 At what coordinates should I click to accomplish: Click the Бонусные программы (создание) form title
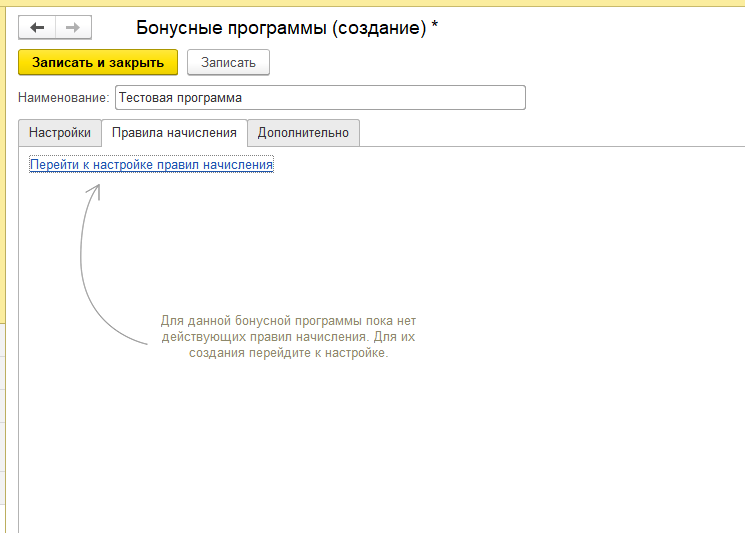coord(280,28)
